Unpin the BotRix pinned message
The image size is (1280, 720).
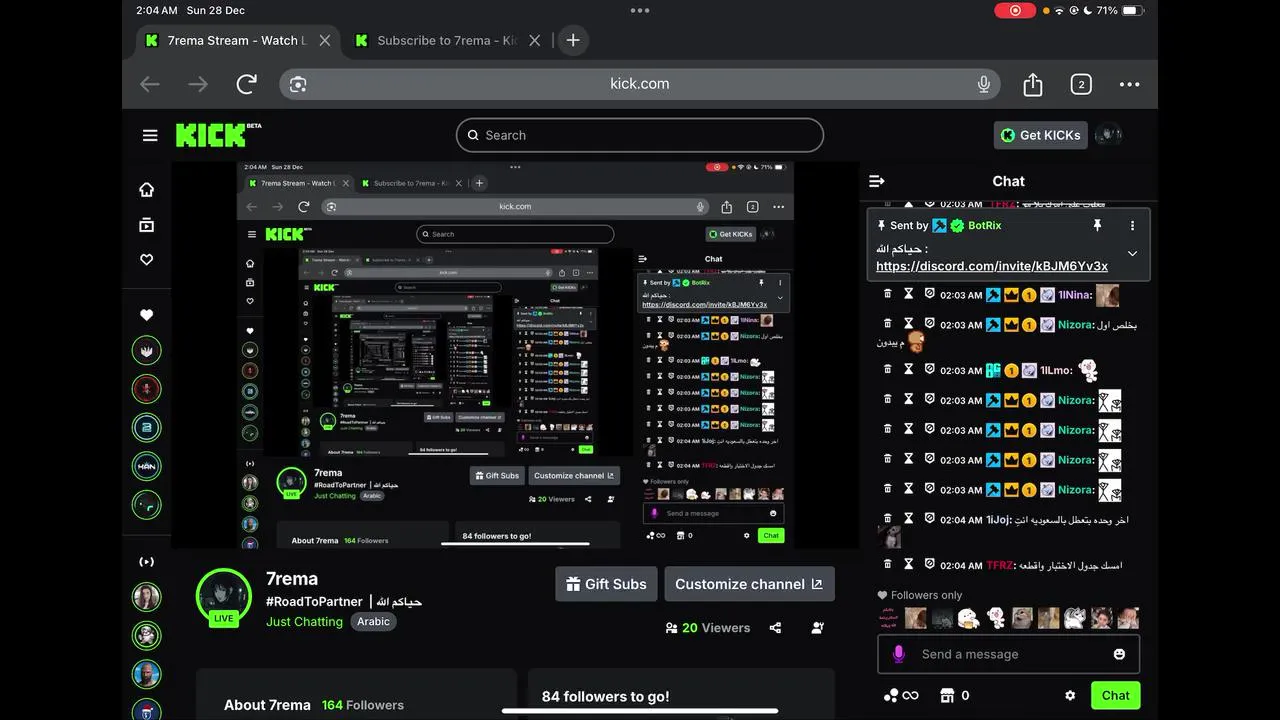click(x=1097, y=226)
